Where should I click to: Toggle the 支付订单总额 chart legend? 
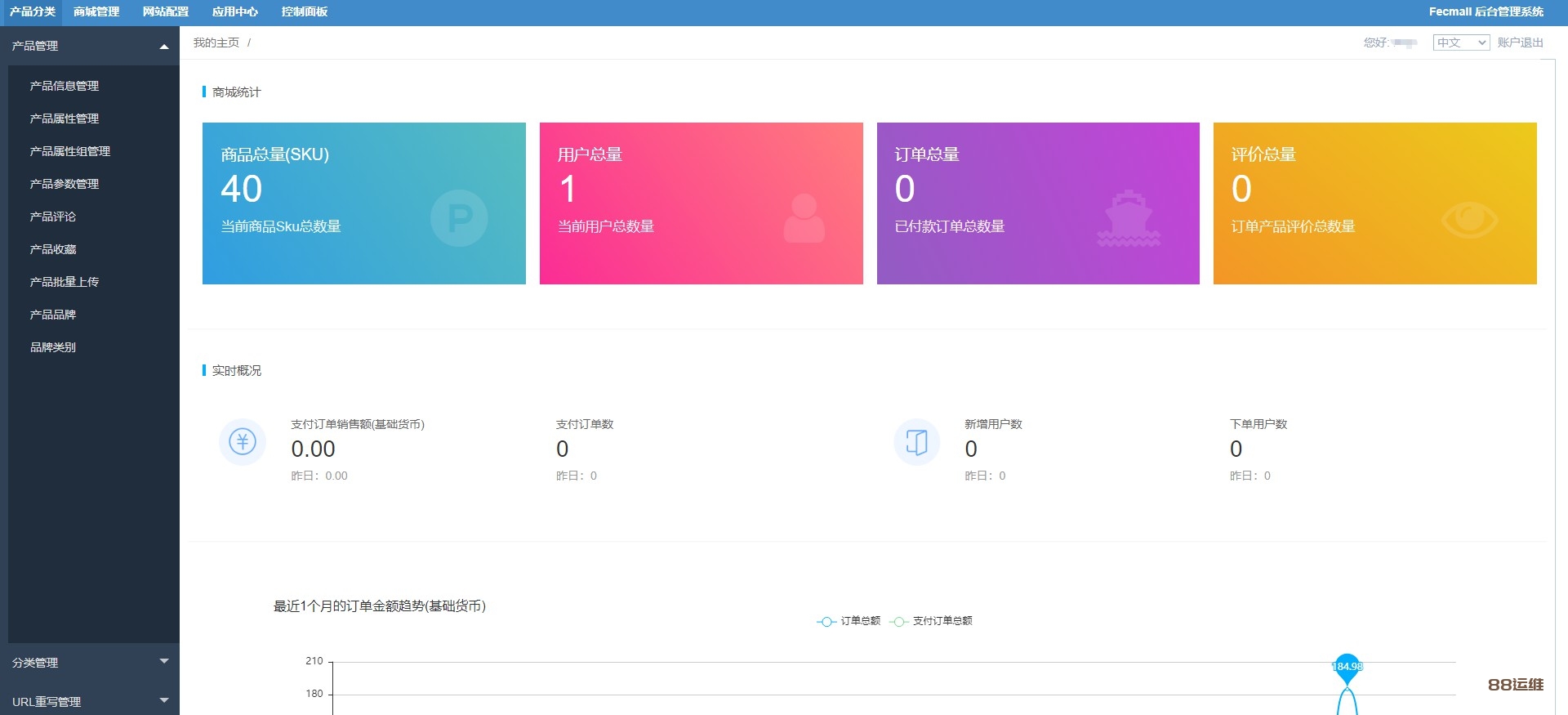tap(931, 621)
